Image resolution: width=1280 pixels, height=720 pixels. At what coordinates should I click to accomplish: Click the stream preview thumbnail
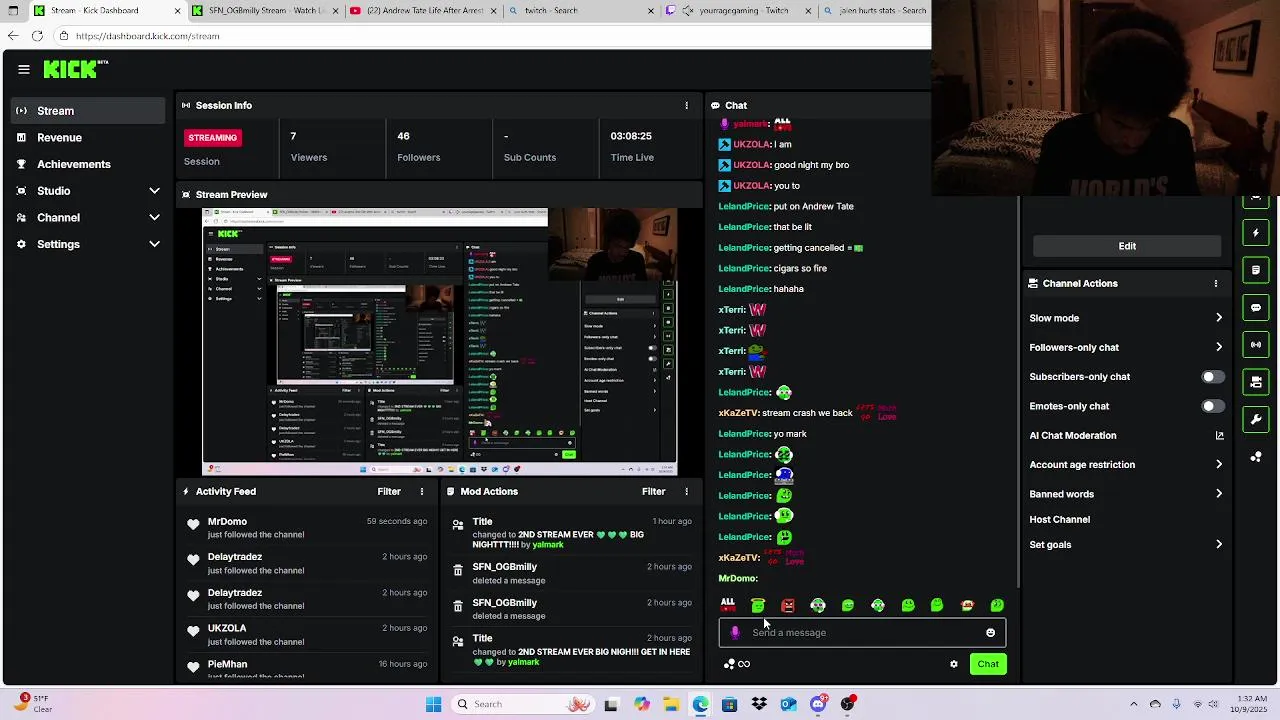click(x=440, y=342)
